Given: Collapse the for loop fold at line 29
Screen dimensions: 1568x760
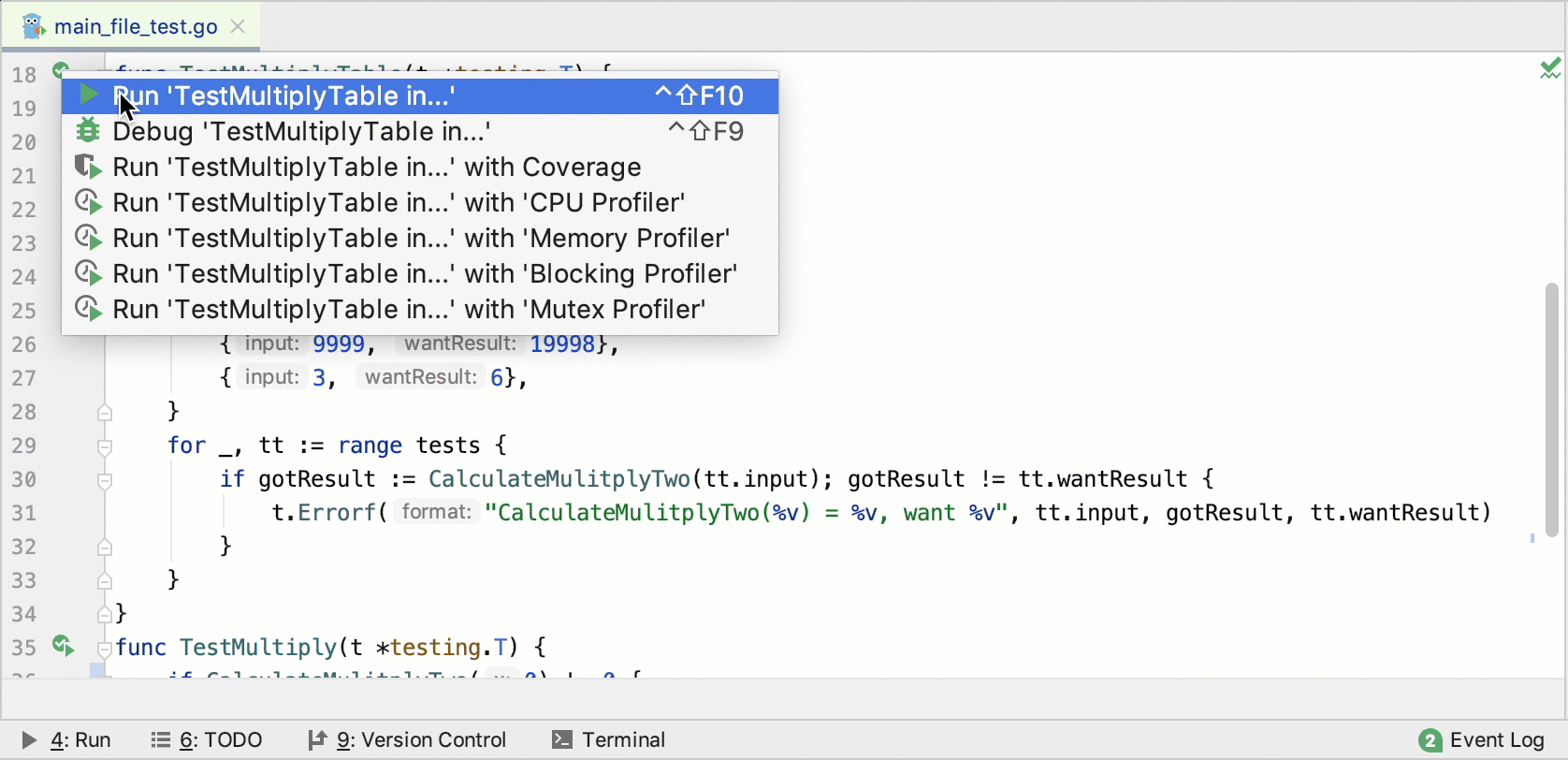Looking at the screenshot, I should 105,446.
